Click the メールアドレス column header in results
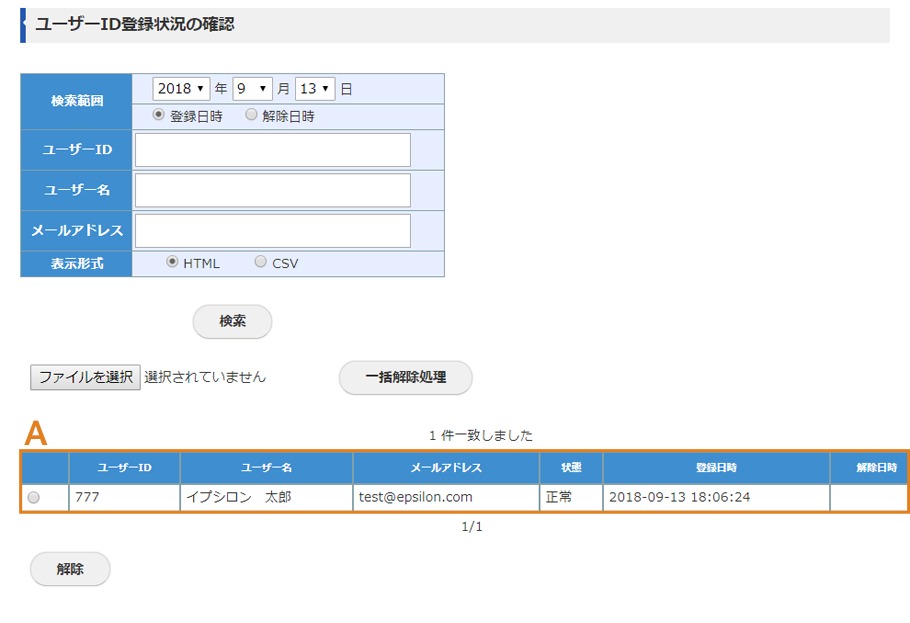 [x=446, y=468]
